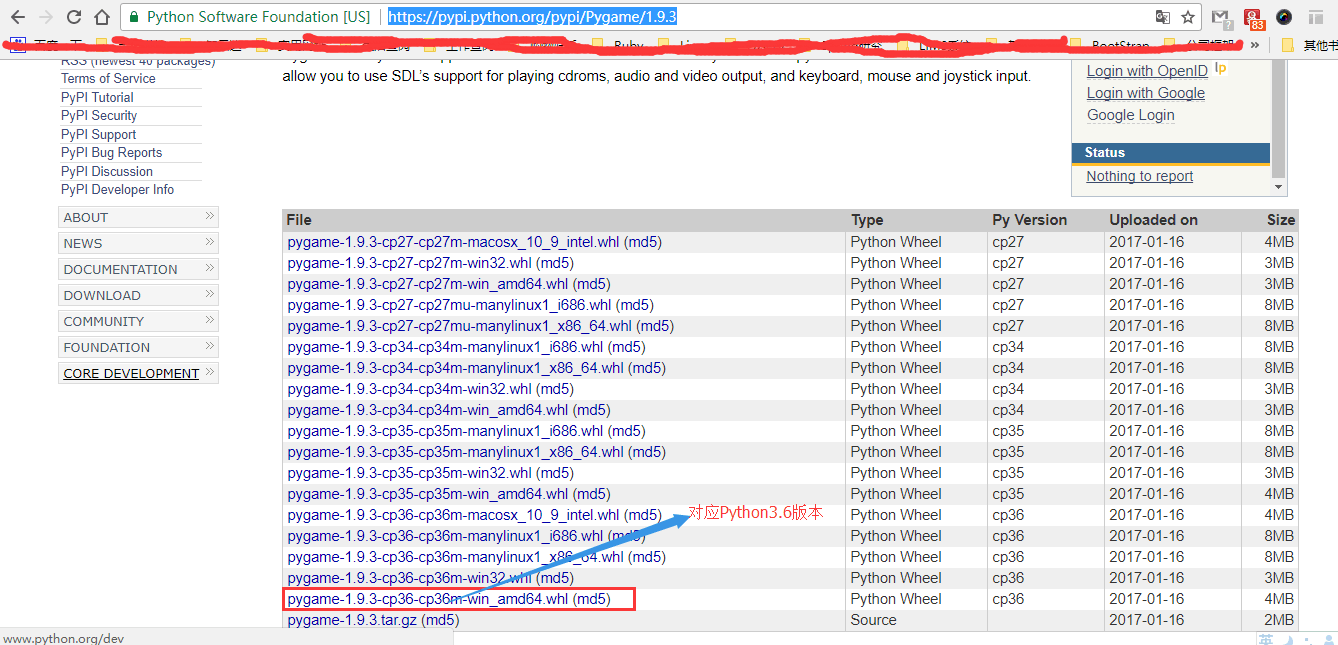Open Terms of Service link

[x=108, y=79]
